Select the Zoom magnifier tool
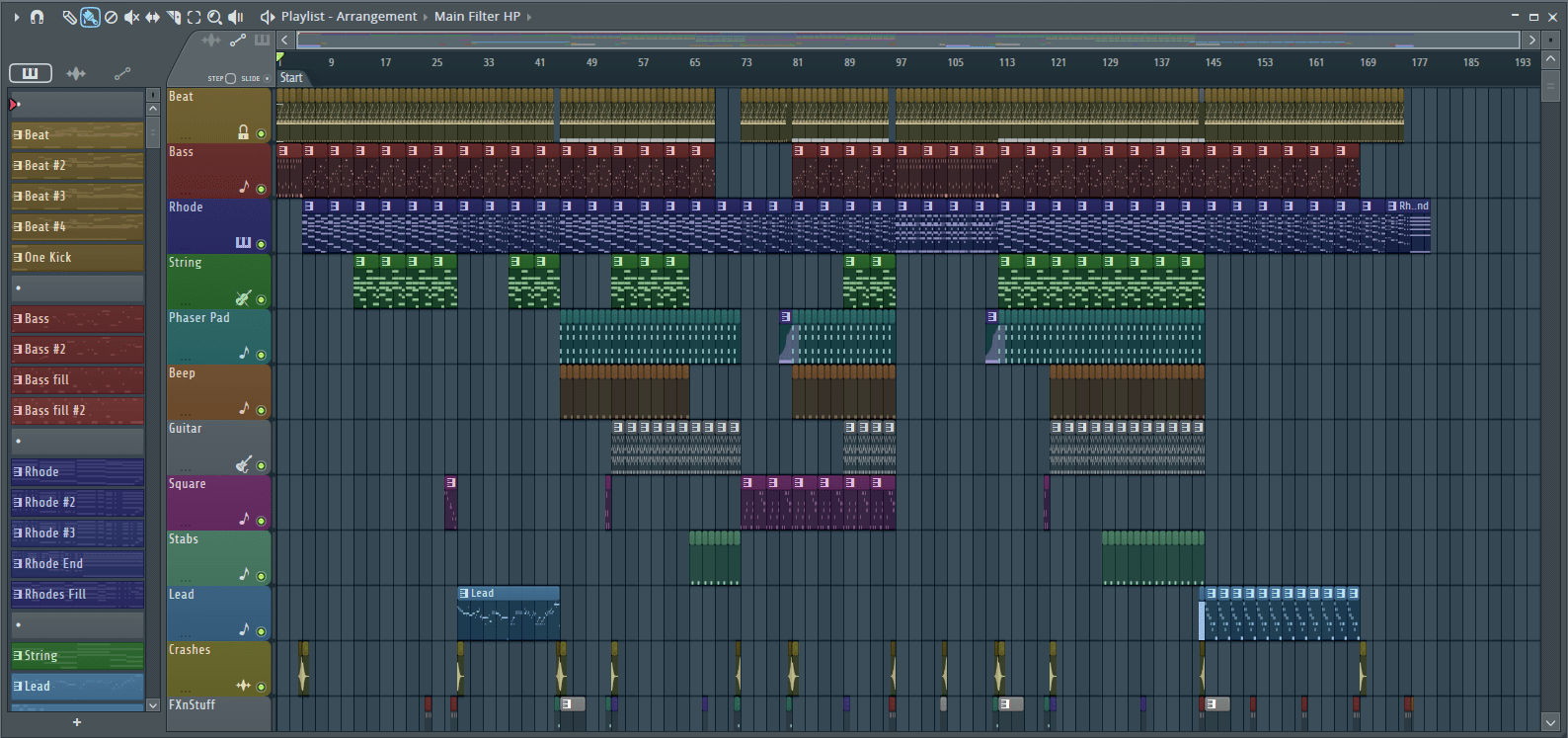The image size is (1568, 738). [214, 17]
